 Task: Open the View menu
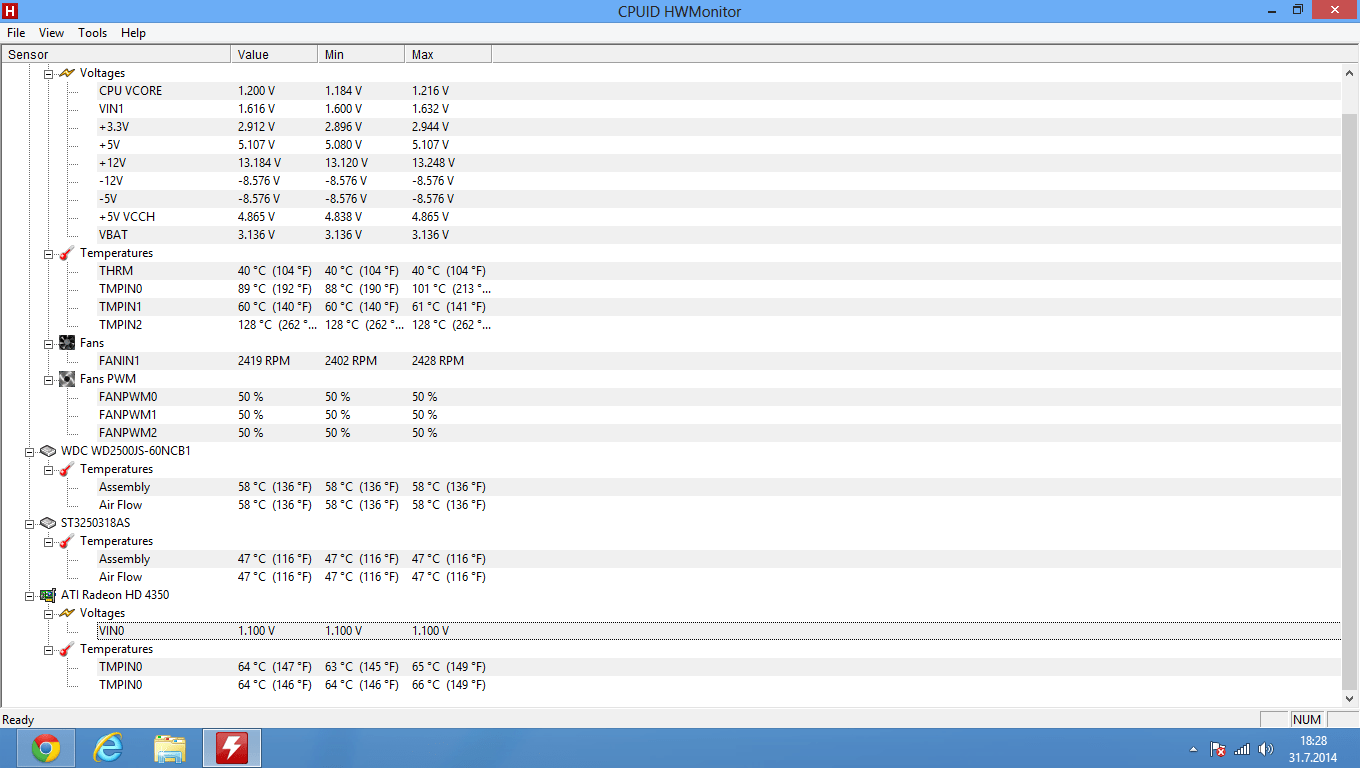(51, 33)
